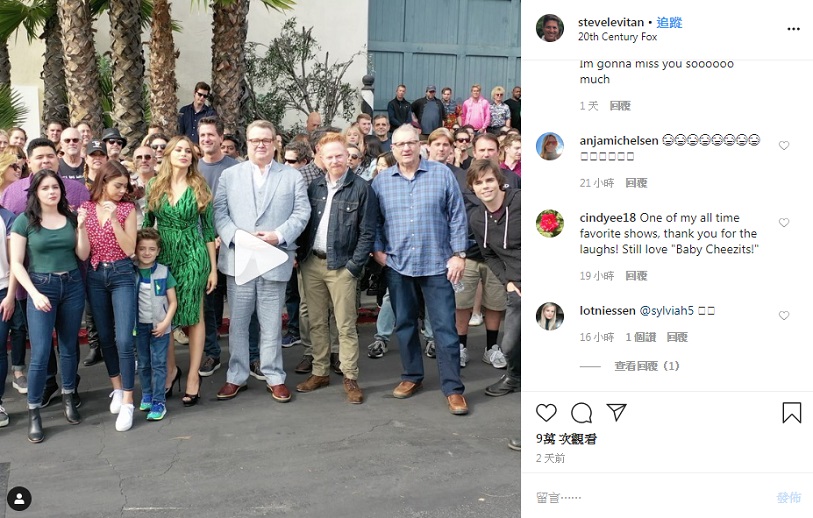813x518 pixels.
Task: Open the 20th Century Fox location link
Action: 618,37
